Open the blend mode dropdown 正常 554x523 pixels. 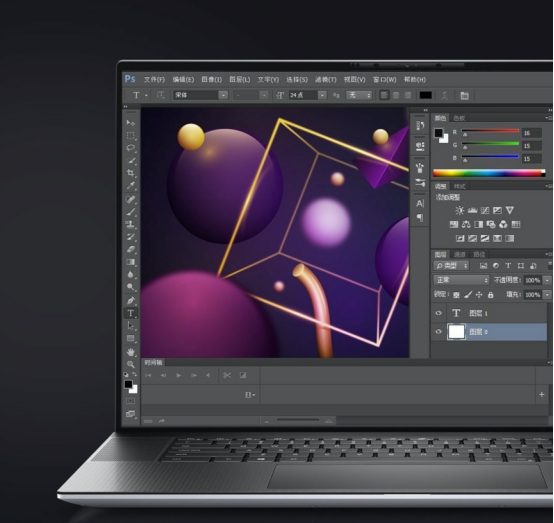(461, 280)
